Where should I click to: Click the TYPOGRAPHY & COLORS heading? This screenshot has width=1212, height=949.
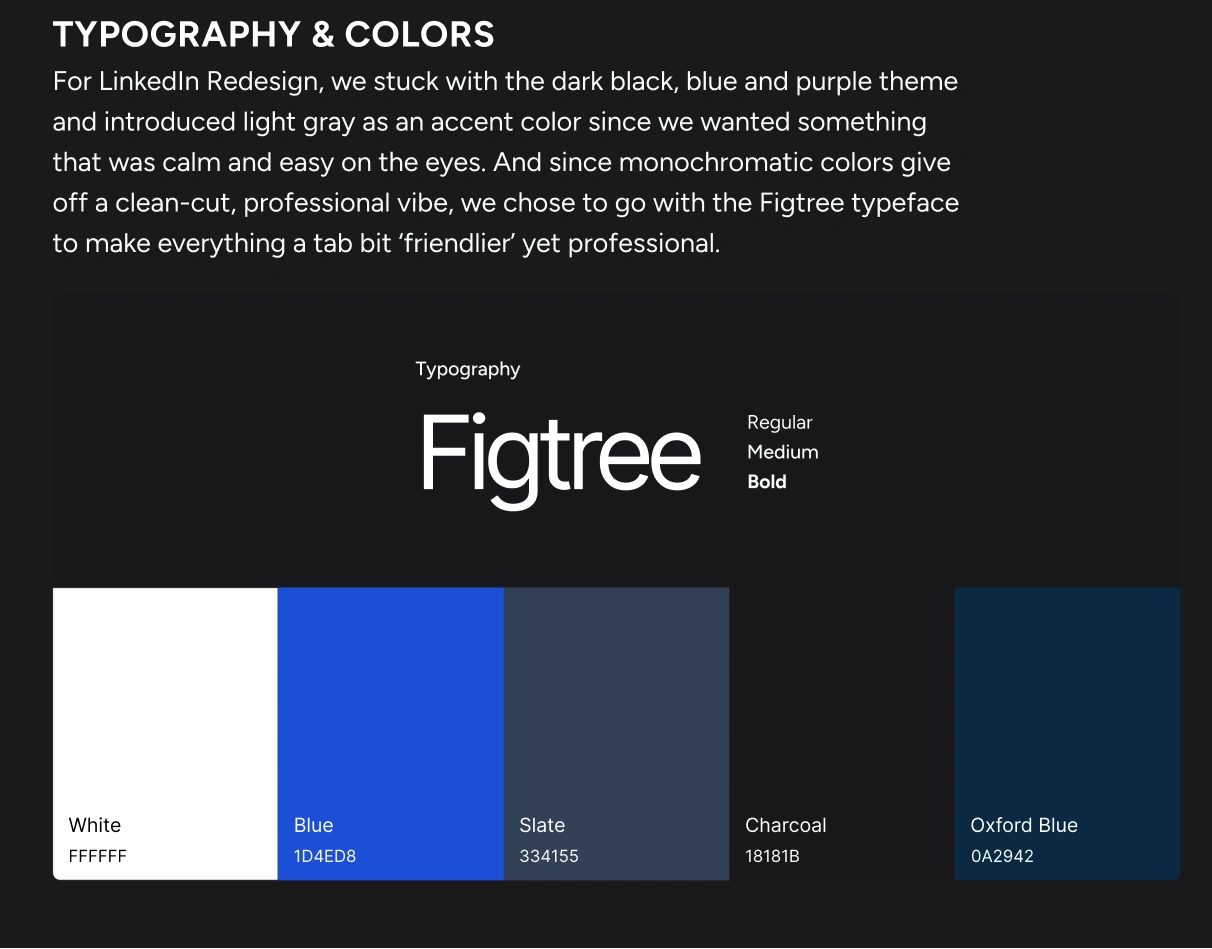click(x=273, y=35)
